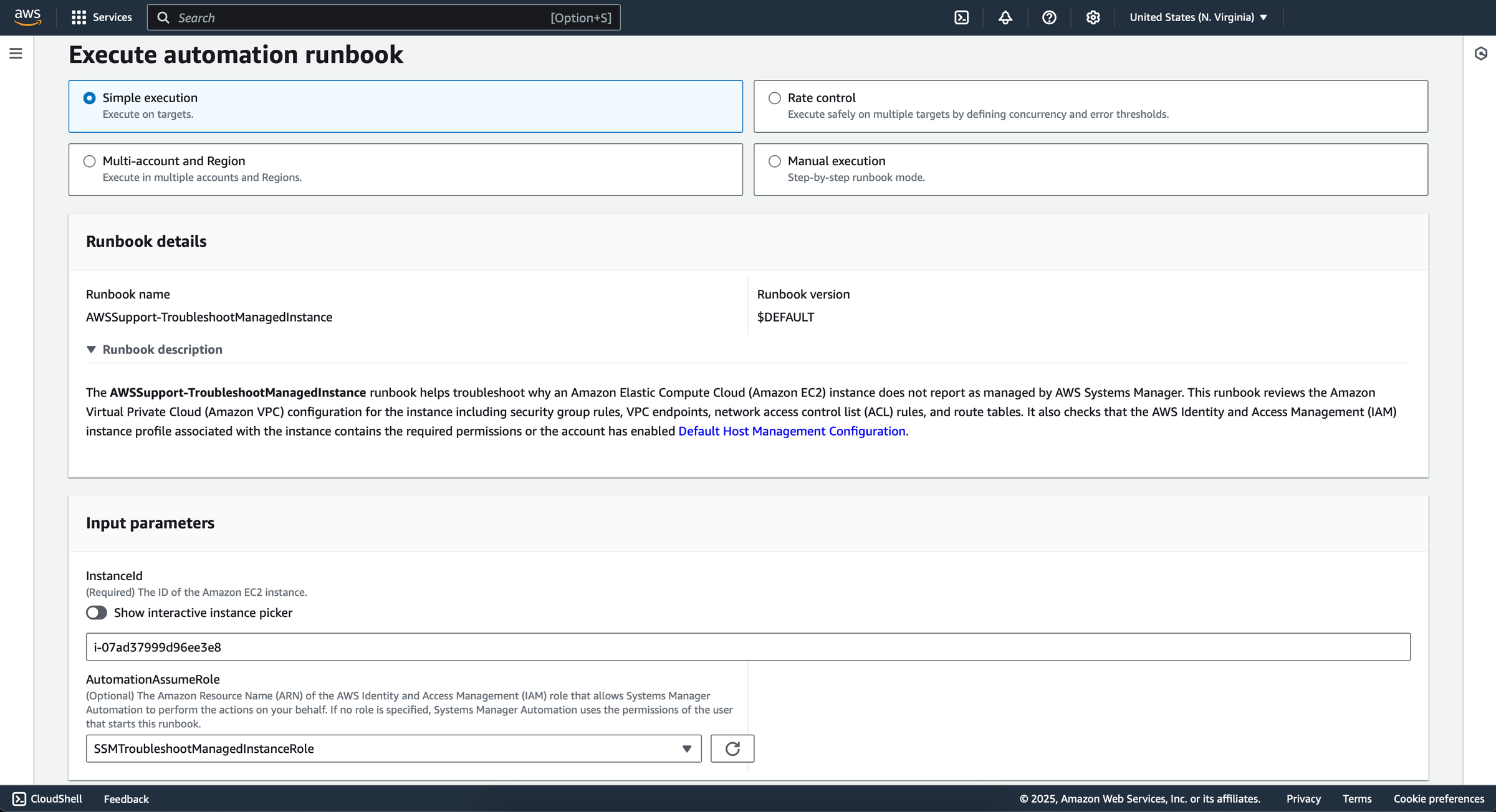Open the settings gear icon
1496x812 pixels.
click(x=1092, y=17)
